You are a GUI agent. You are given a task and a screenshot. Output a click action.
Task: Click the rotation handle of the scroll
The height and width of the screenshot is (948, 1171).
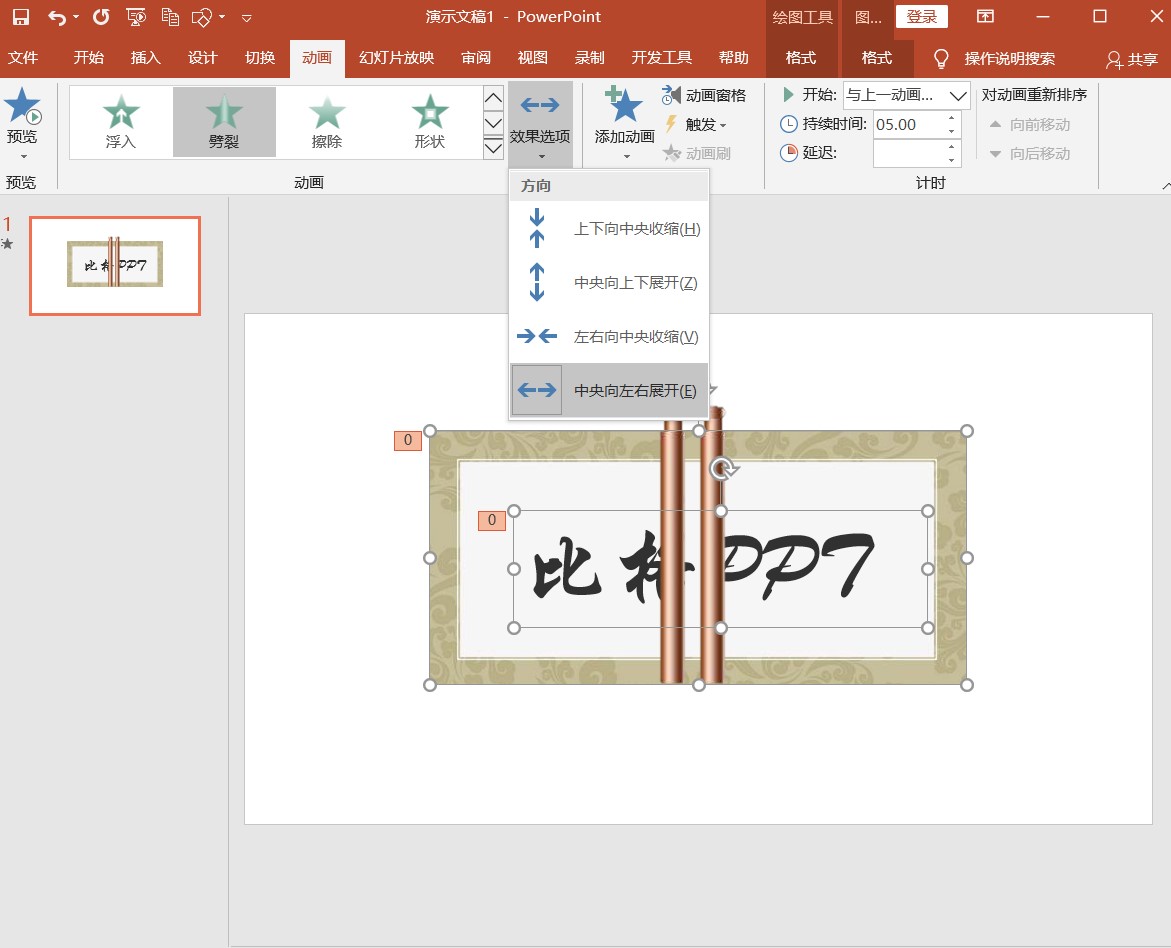pyautogui.click(x=721, y=469)
